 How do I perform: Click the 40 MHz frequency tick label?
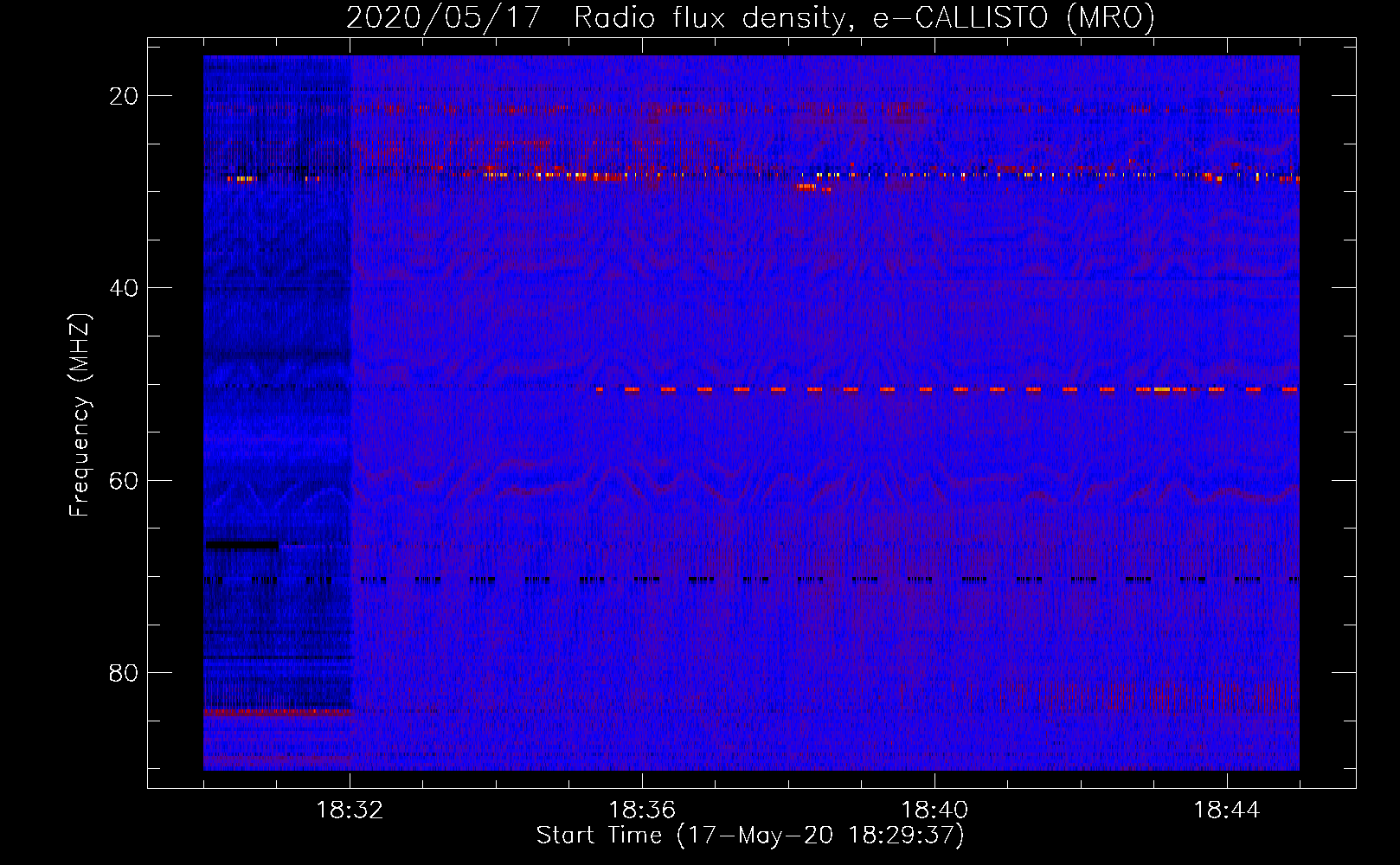[124, 288]
